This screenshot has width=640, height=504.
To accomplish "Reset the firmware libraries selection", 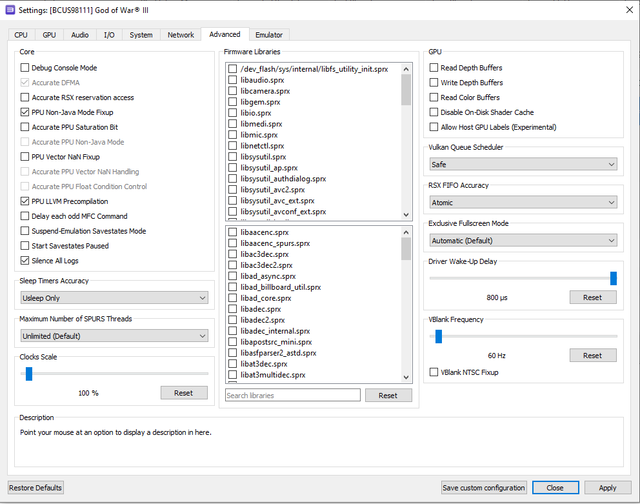I will point(388,395).
